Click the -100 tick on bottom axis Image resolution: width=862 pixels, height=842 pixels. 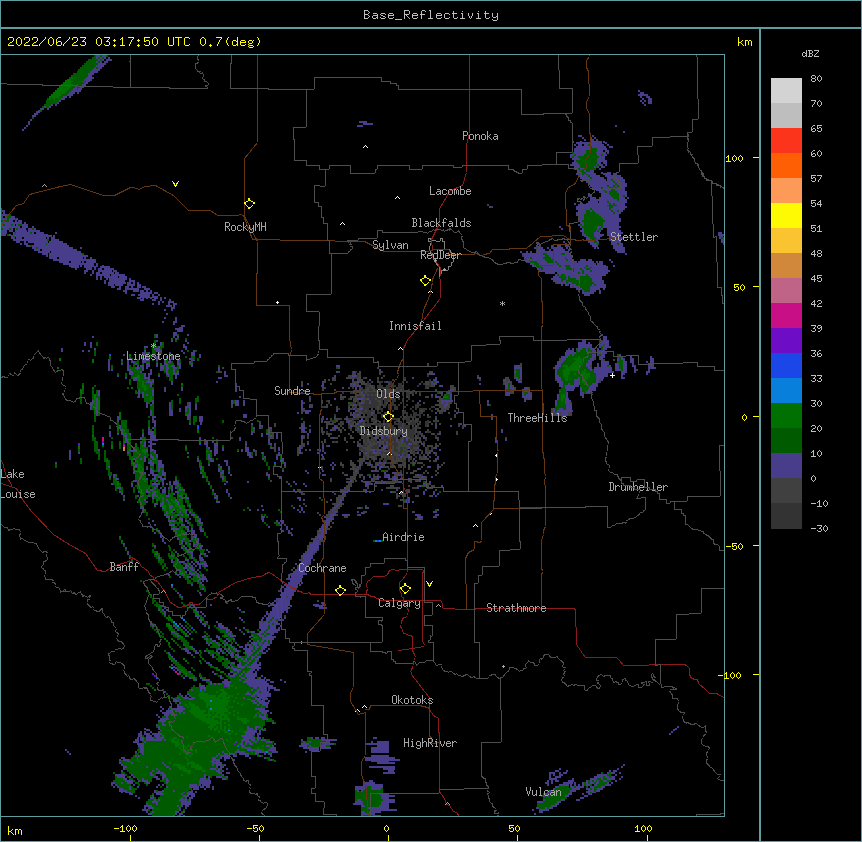[x=125, y=828]
